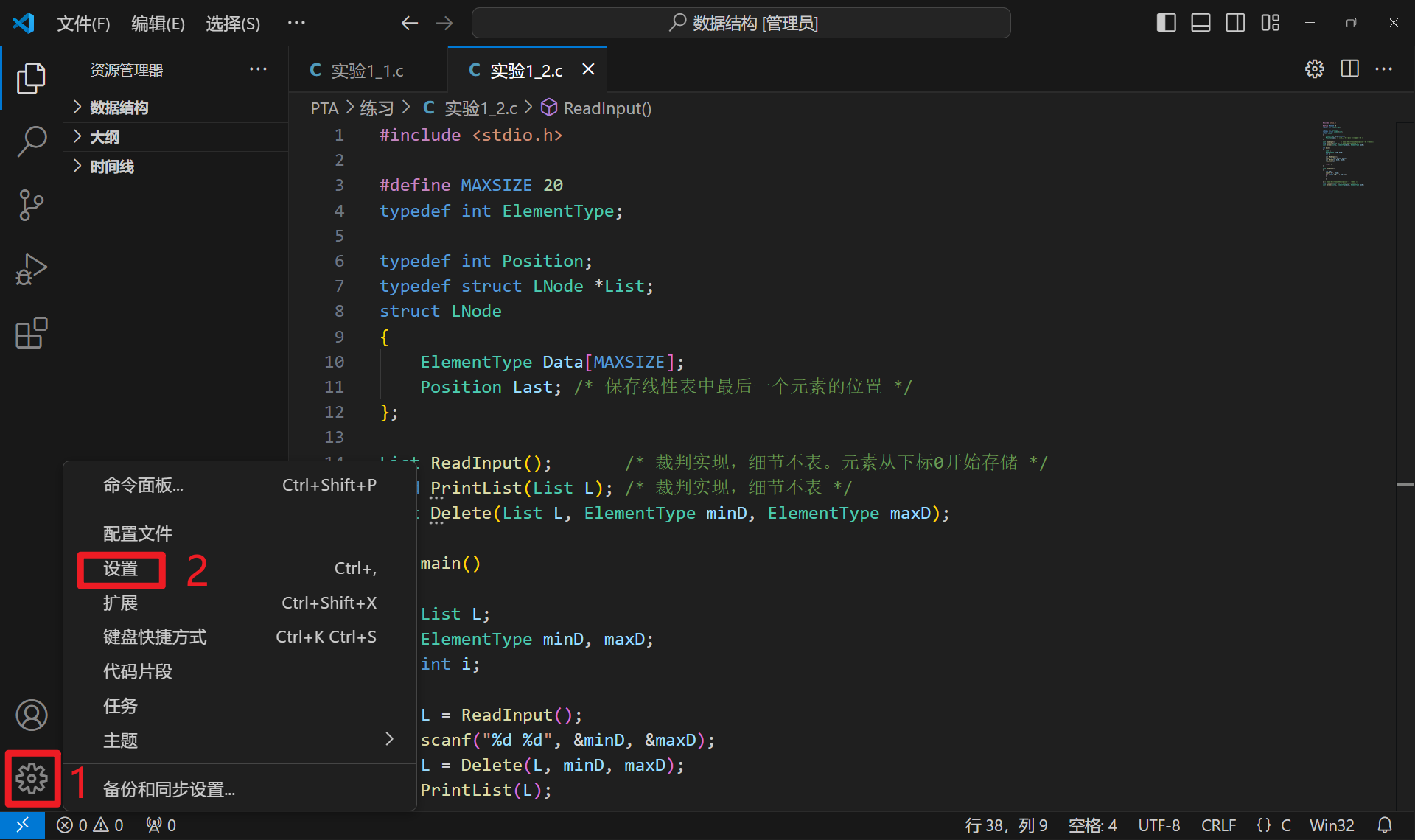Screen dimensions: 1415x840
Task: Click the 数据结构 command center search box
Action: point(741,23)
